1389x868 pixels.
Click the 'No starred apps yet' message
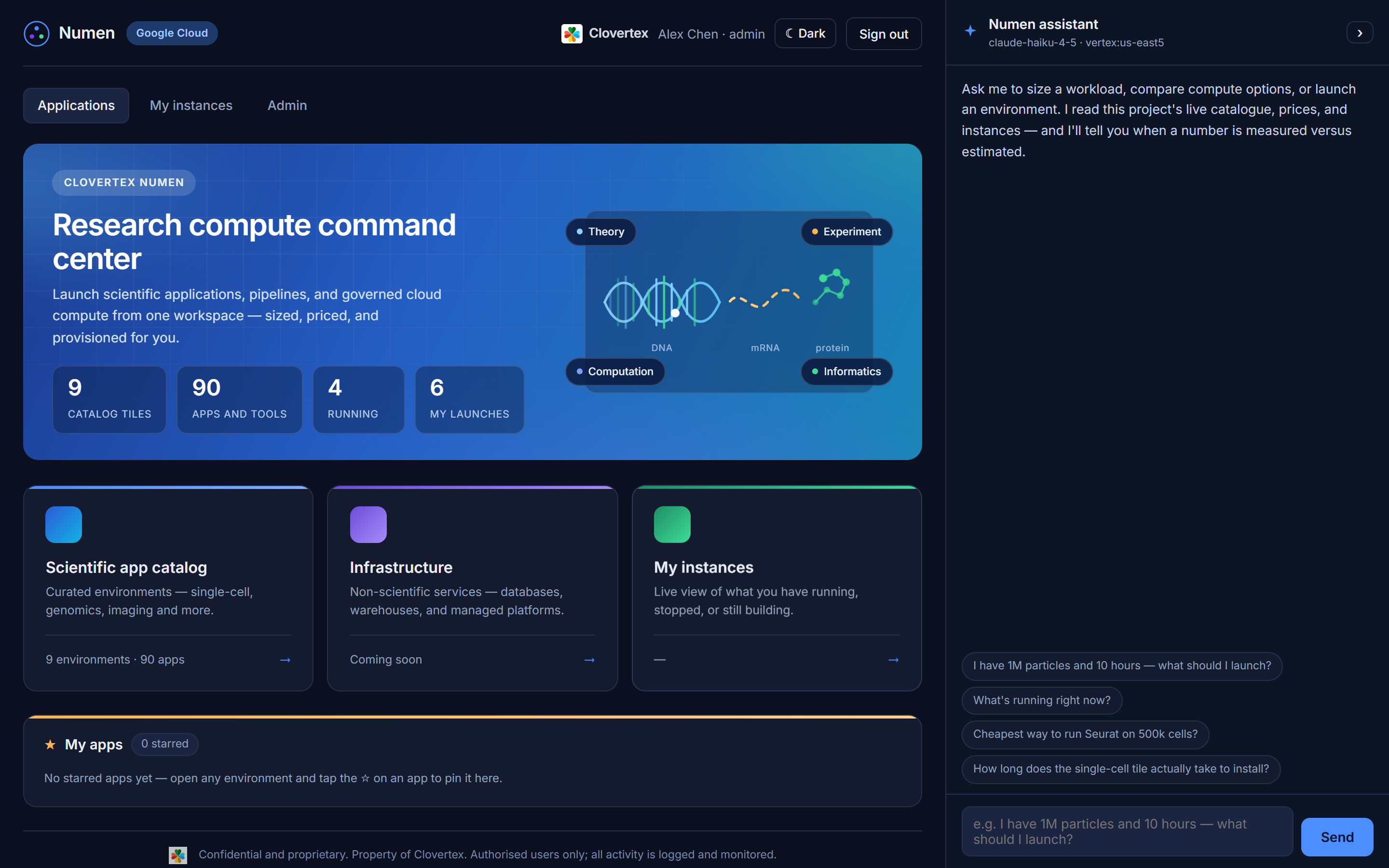(273, 778)
